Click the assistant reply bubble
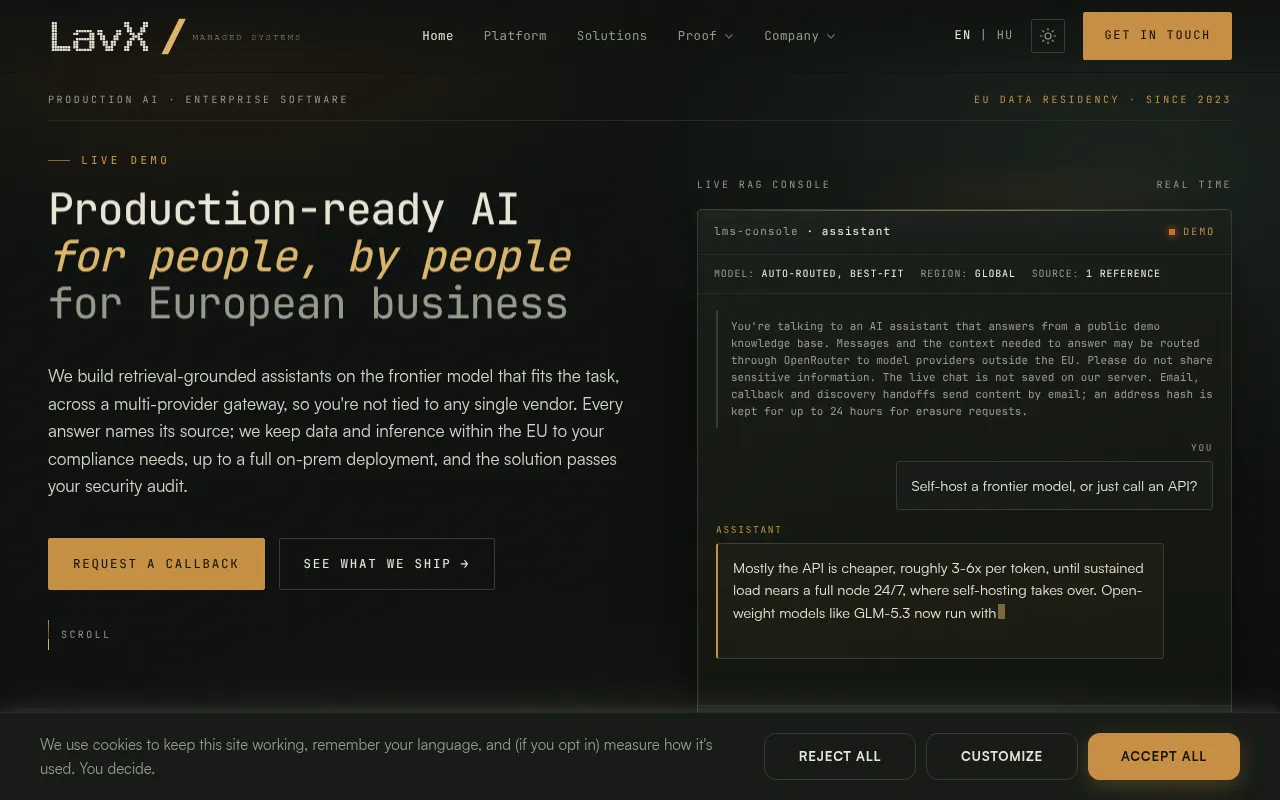The height and width of the screenshot is (800, 1280). (x=940, y=601)
